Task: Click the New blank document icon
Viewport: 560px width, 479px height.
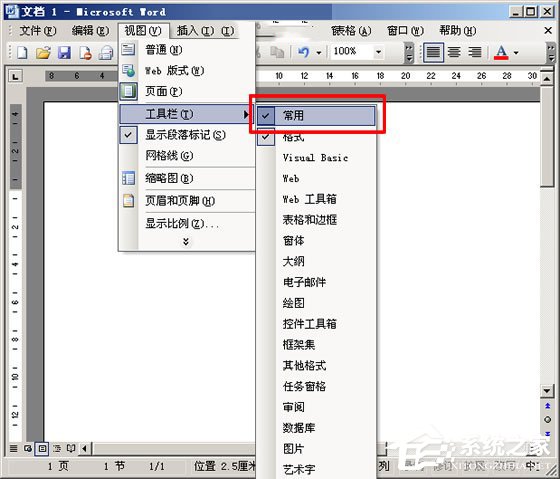Action: click(x=22, y=53)
